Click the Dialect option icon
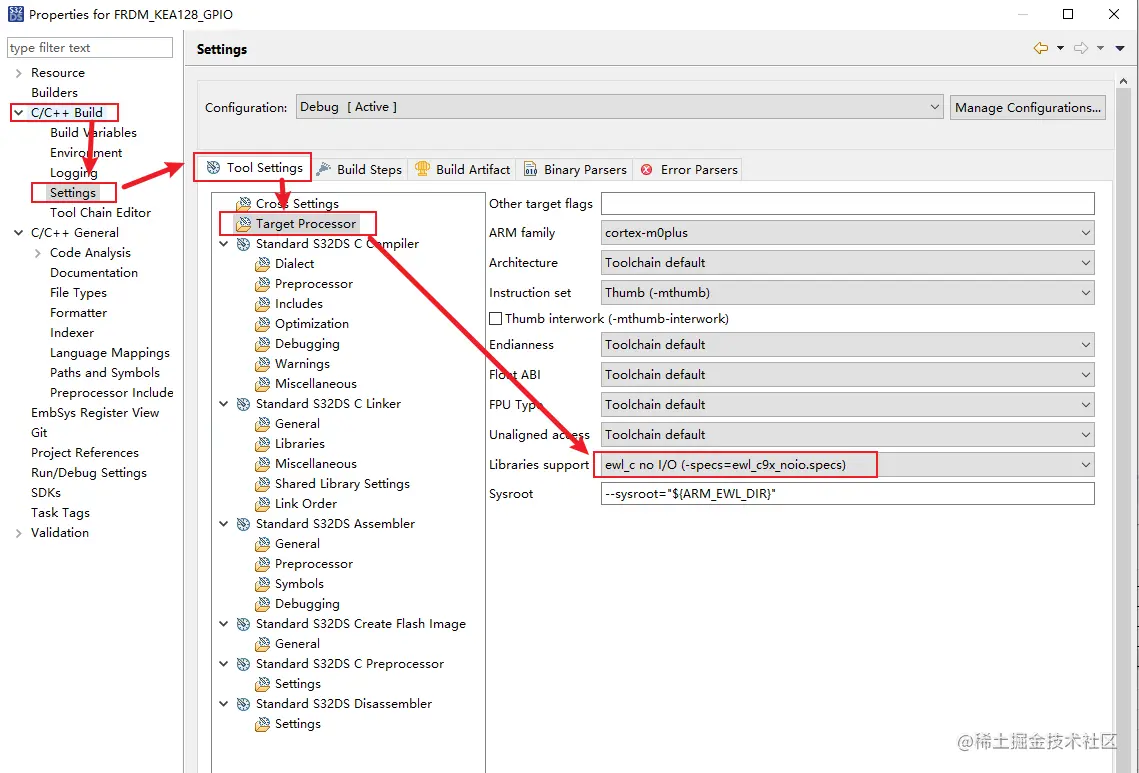The width and height of the screenshot is (1139, 773). tap(262, 264)
